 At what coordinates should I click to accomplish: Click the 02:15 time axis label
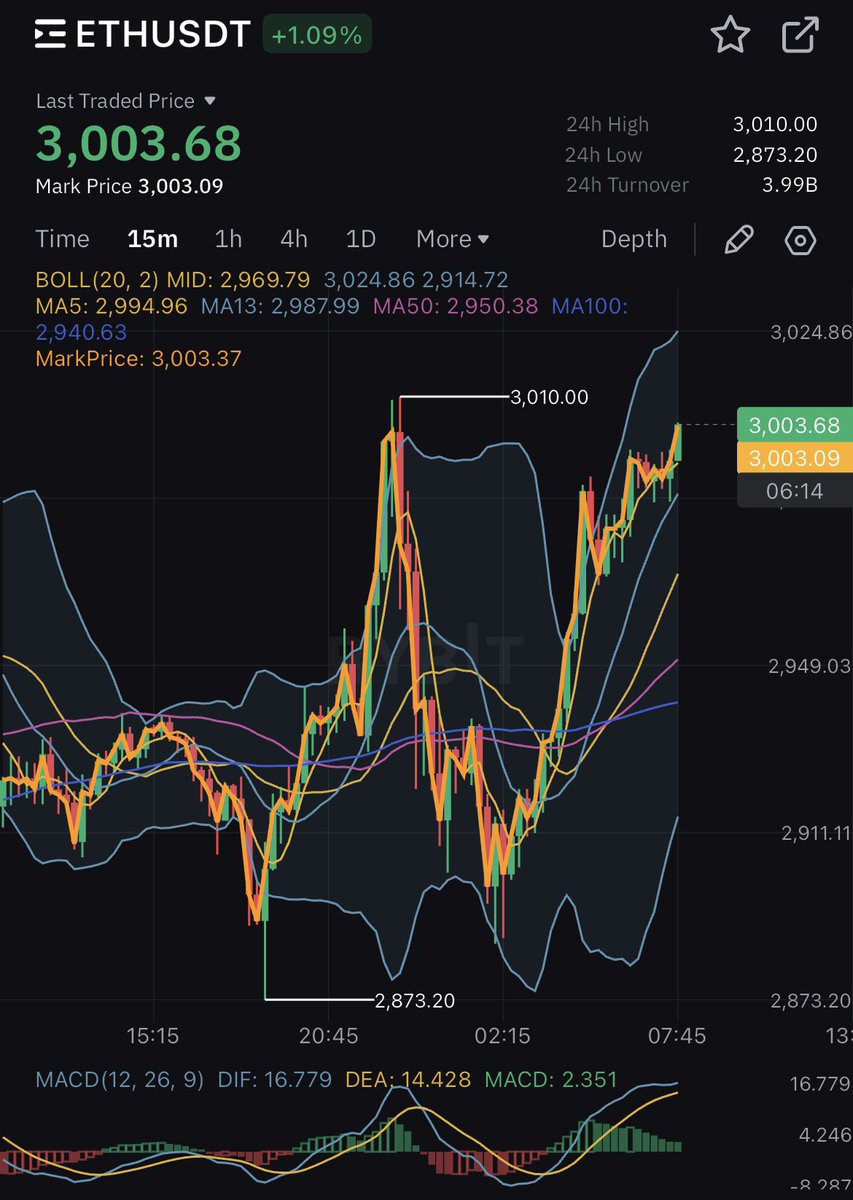[x=503, y=1036]
